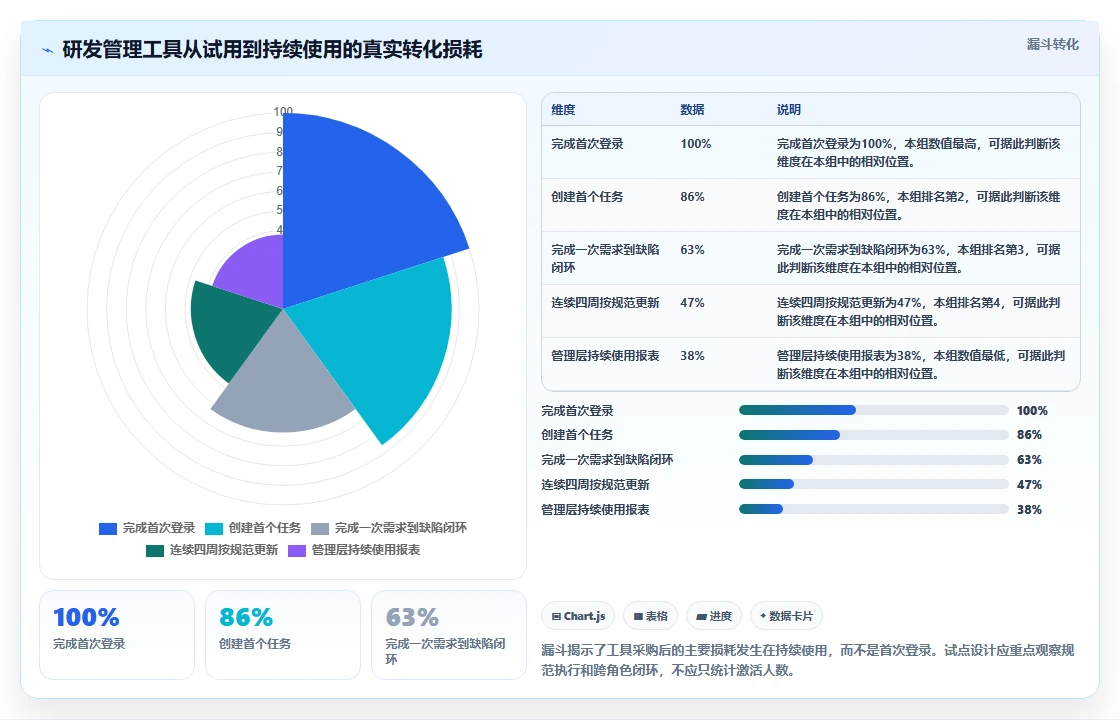
Task: Click the 完成首次登录为100% description cell
Action: [x=919, y=153]
